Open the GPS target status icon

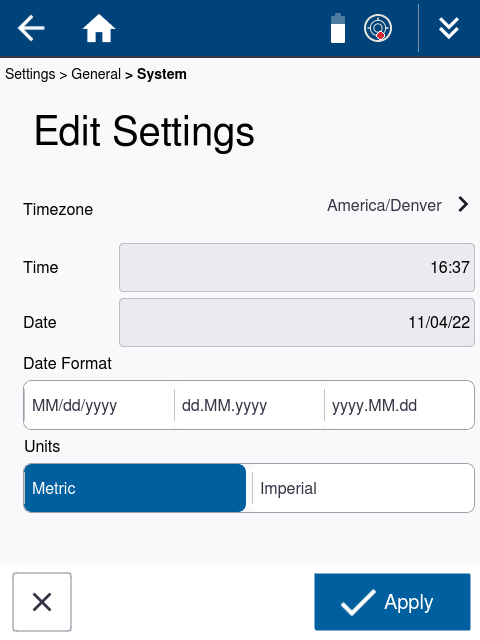click(x=378, y=28)
